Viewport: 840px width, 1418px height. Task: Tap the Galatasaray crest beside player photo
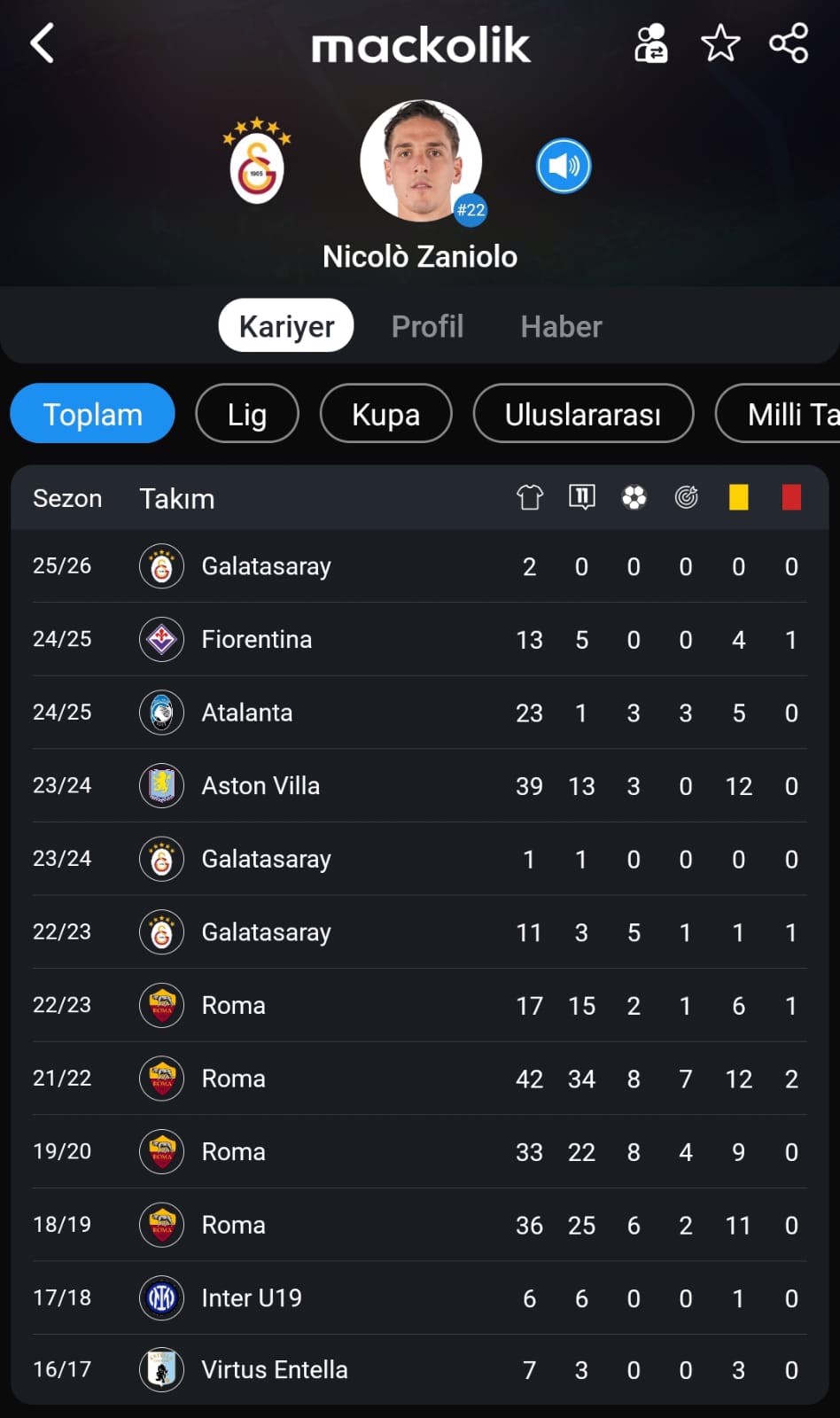[x=257, y=161]
